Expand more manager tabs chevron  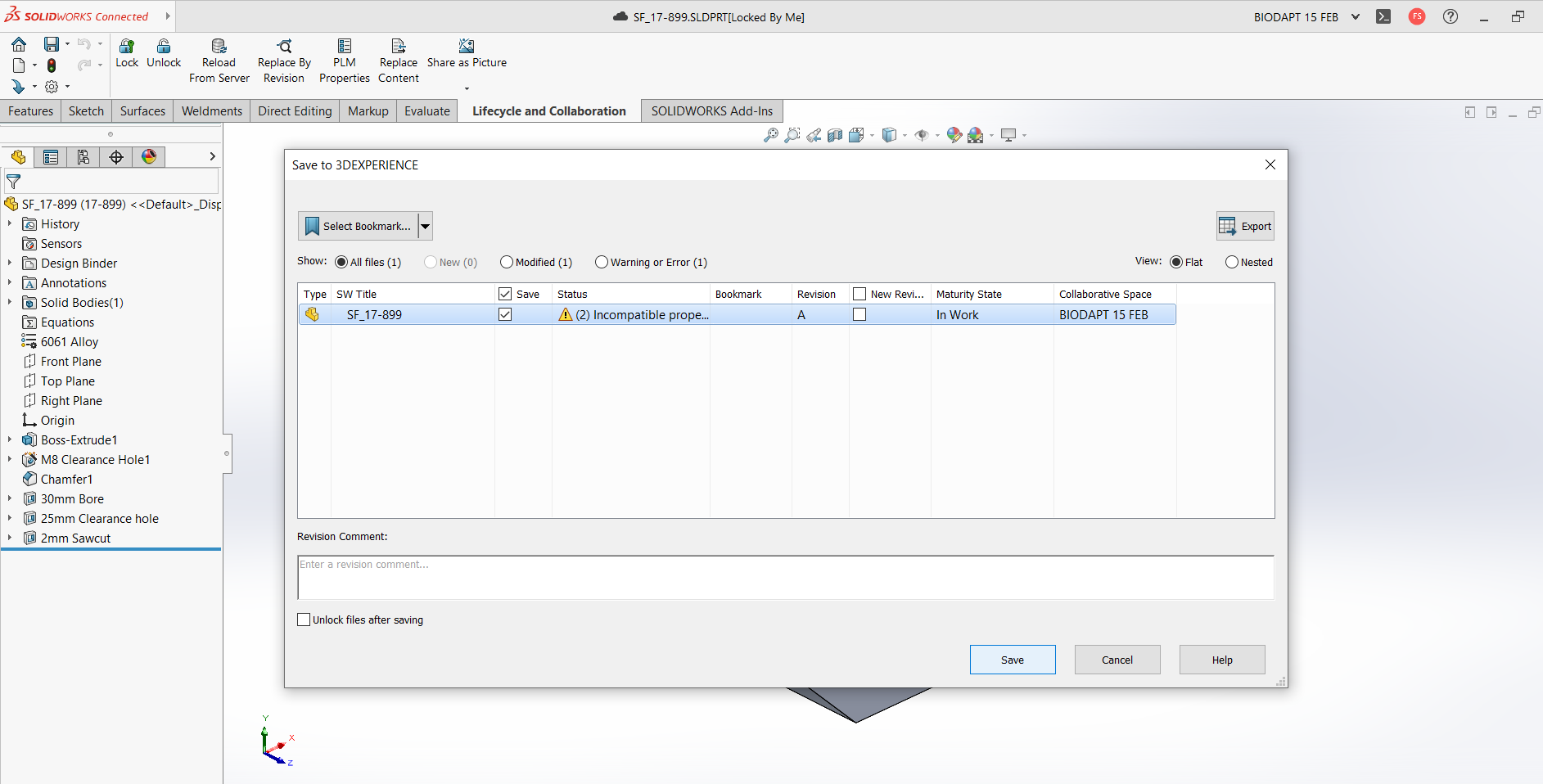[212, 156]
